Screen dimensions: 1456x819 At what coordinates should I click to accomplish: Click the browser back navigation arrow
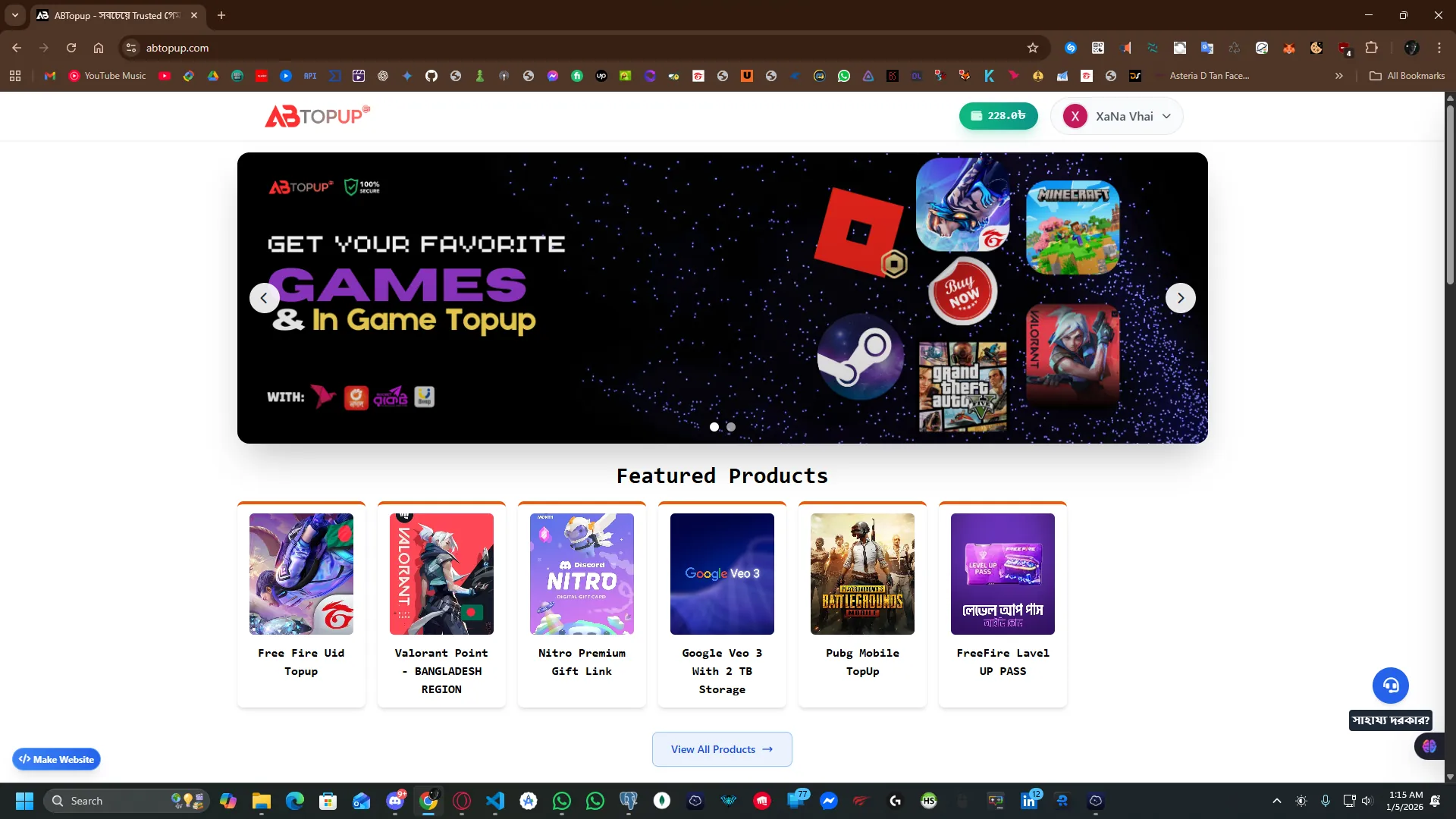[x=17, y=48]
